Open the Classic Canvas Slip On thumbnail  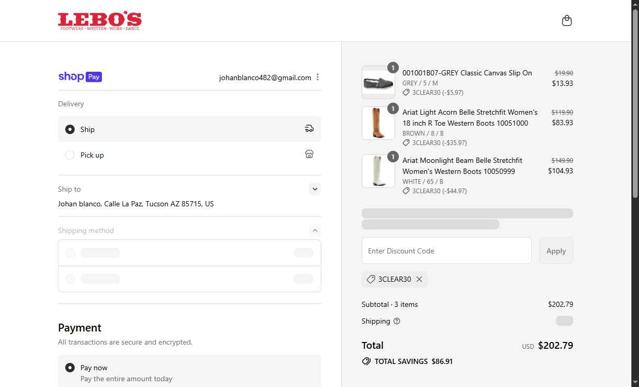[x=378, y=82]
